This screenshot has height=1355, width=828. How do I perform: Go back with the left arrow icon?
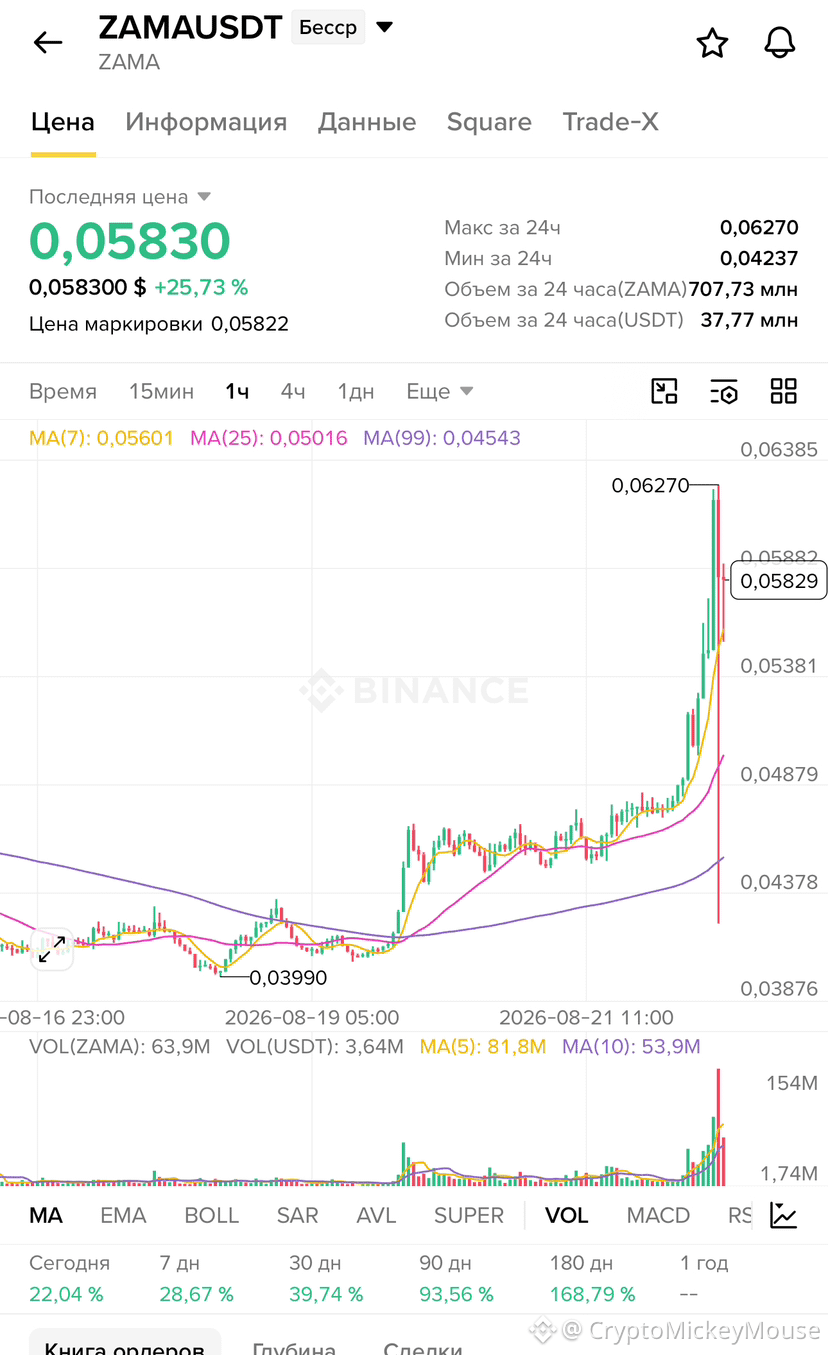tap(47, 42)
